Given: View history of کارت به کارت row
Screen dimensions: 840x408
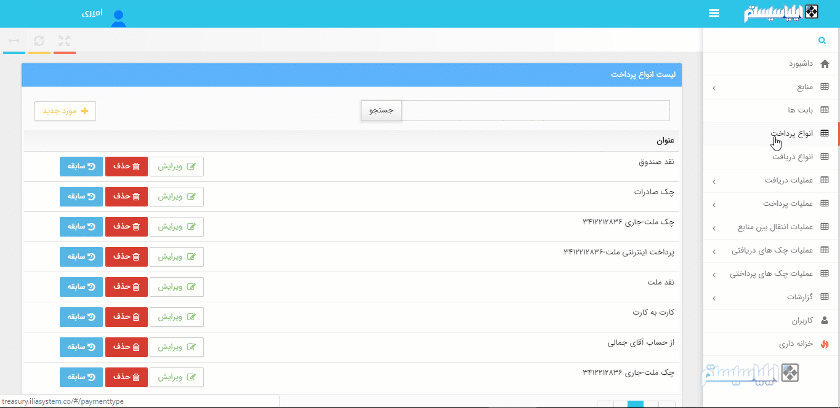Looking at the screenshot, I should coord(81,317).
